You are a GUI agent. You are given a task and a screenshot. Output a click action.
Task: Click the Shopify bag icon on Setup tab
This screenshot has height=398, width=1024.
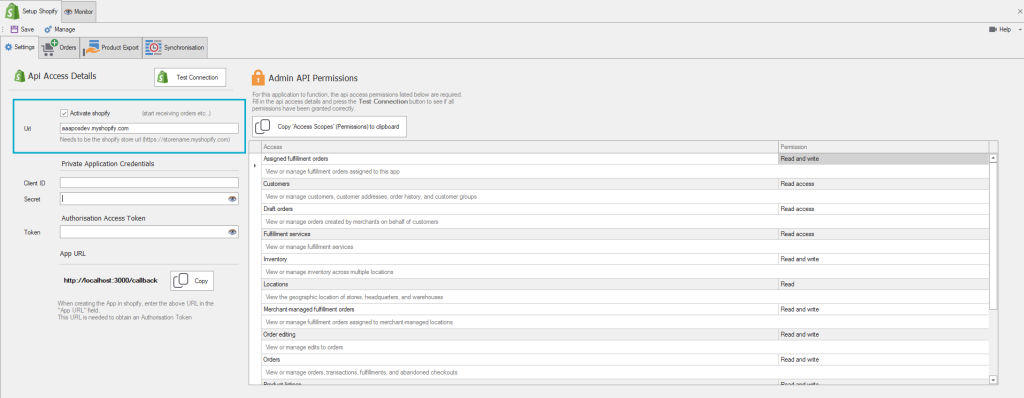click(x=12, y=11)
